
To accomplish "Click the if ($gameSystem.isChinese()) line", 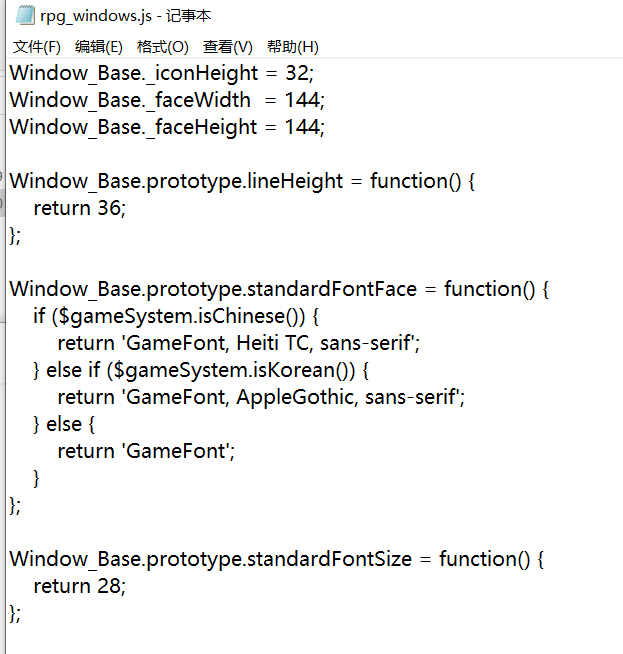I will [176, 317].
